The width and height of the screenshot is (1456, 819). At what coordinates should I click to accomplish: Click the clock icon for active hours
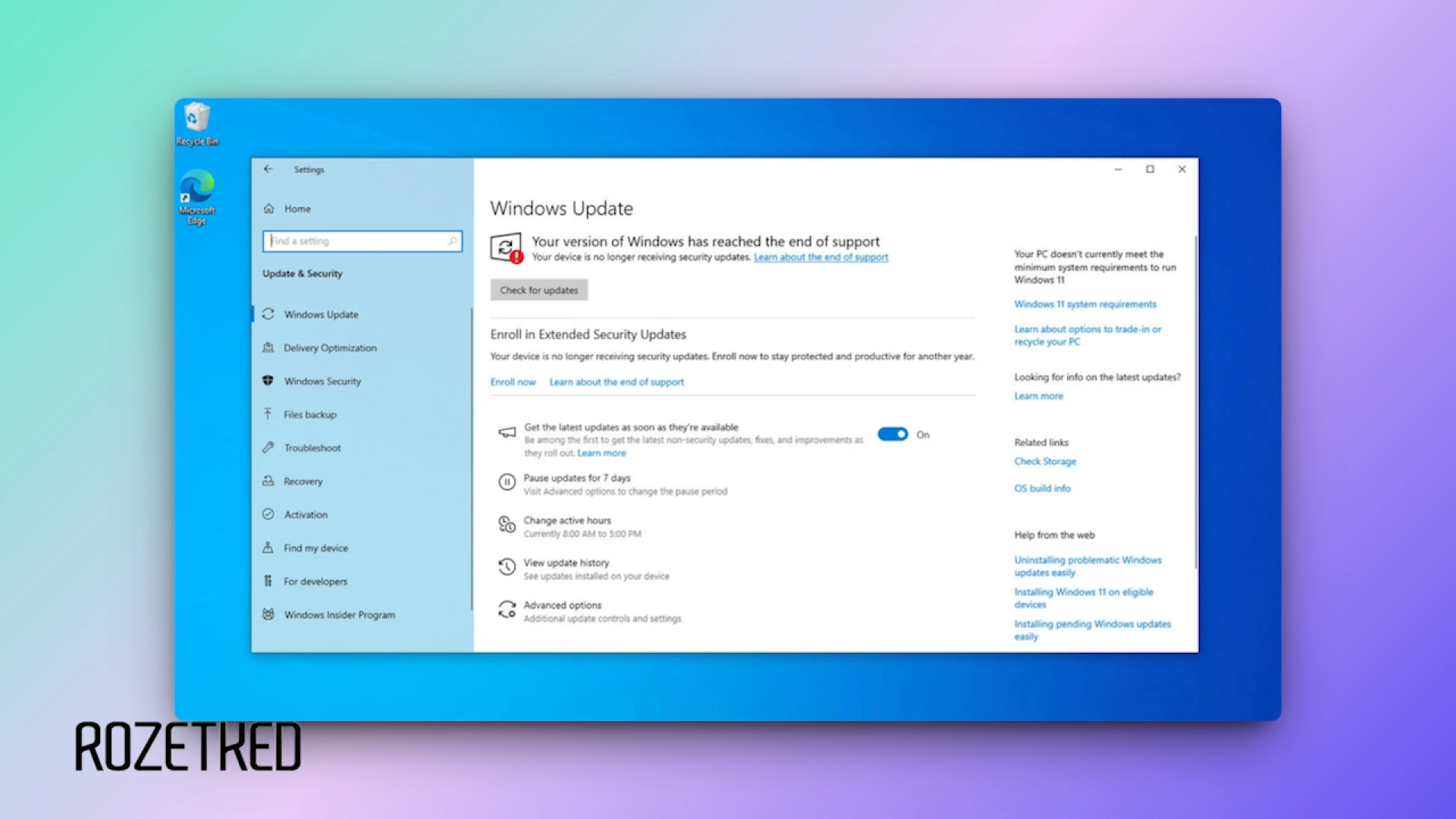point(507,524)
